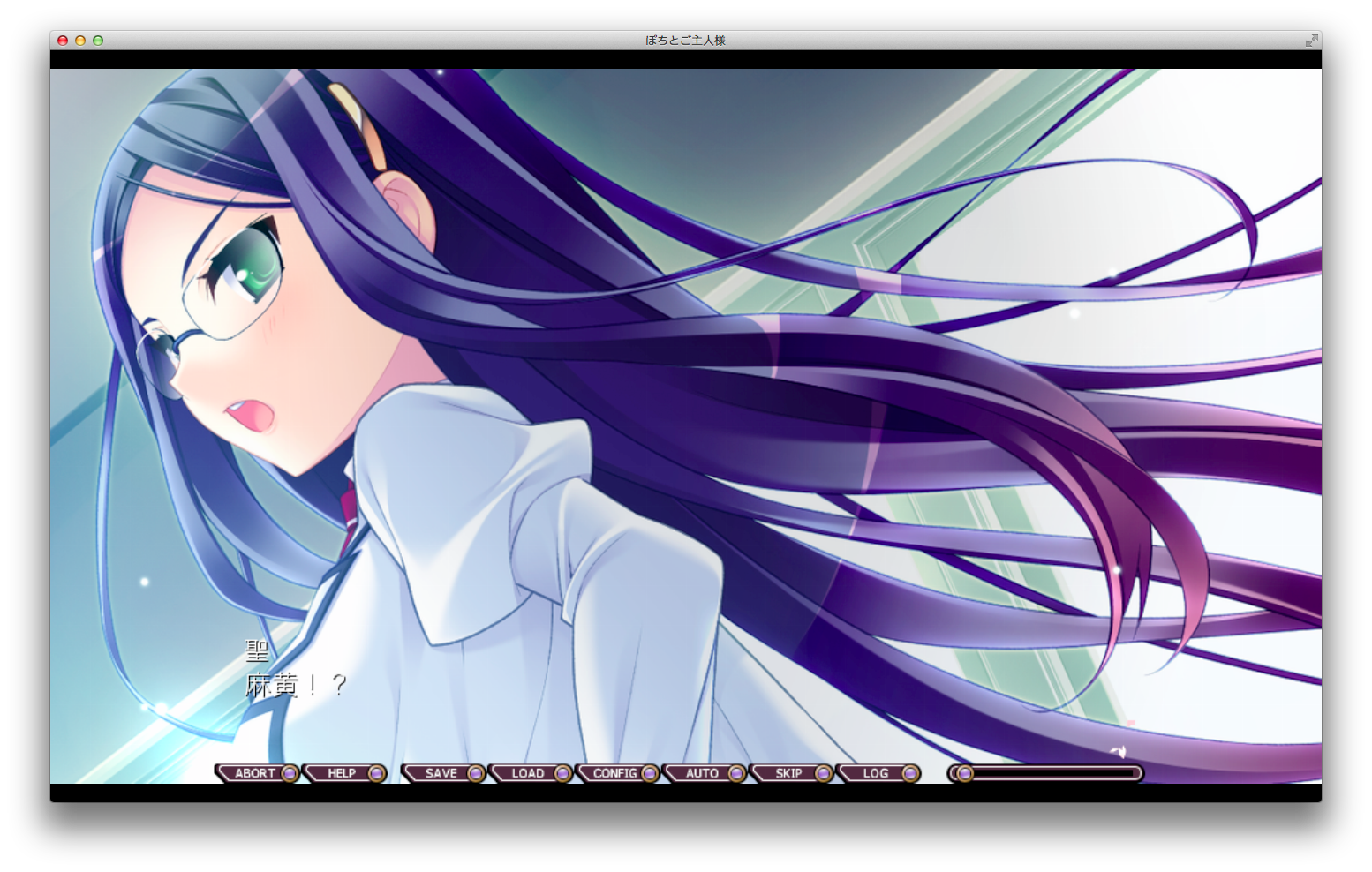This screenshot has width=1372, height=872.
Task: Open the HELP screen
Action: click(344, 773)
